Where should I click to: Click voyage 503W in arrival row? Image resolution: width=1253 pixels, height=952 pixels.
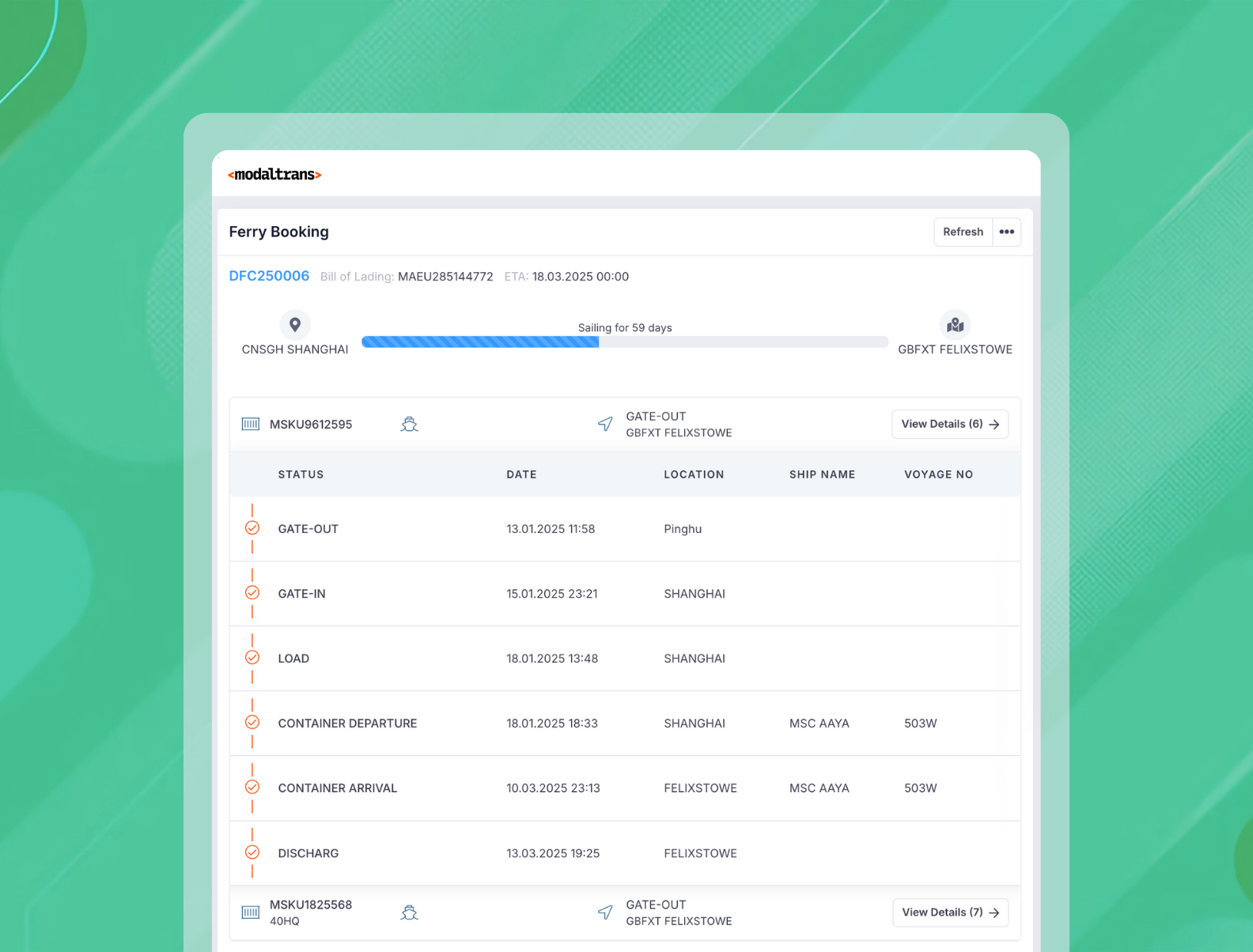921,788
